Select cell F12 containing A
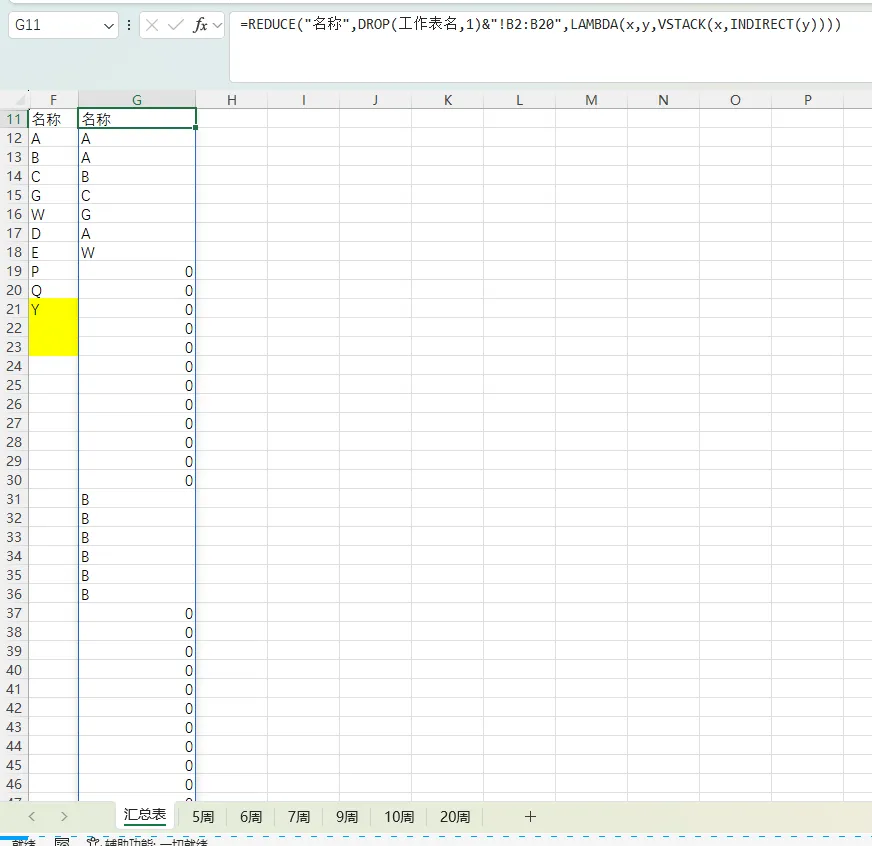872x846 pixels. click(x=53, y=138)
